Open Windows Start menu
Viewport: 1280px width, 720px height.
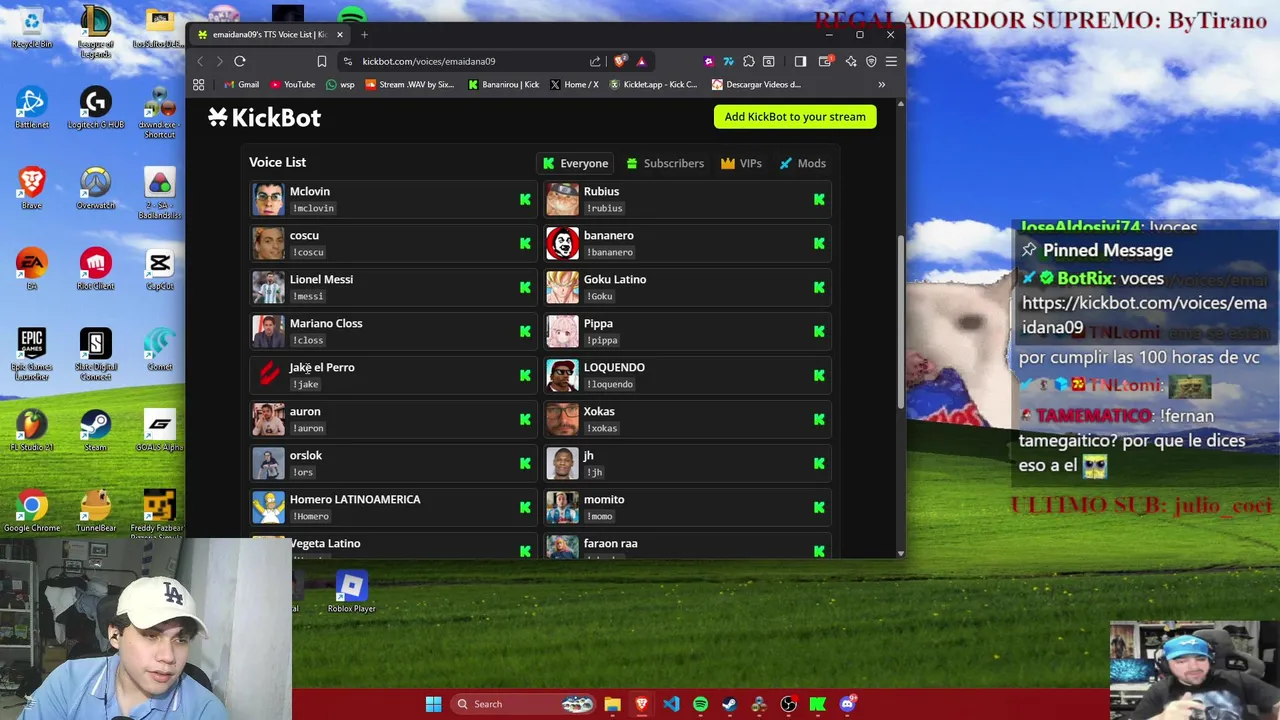click(x=433, y=704)
